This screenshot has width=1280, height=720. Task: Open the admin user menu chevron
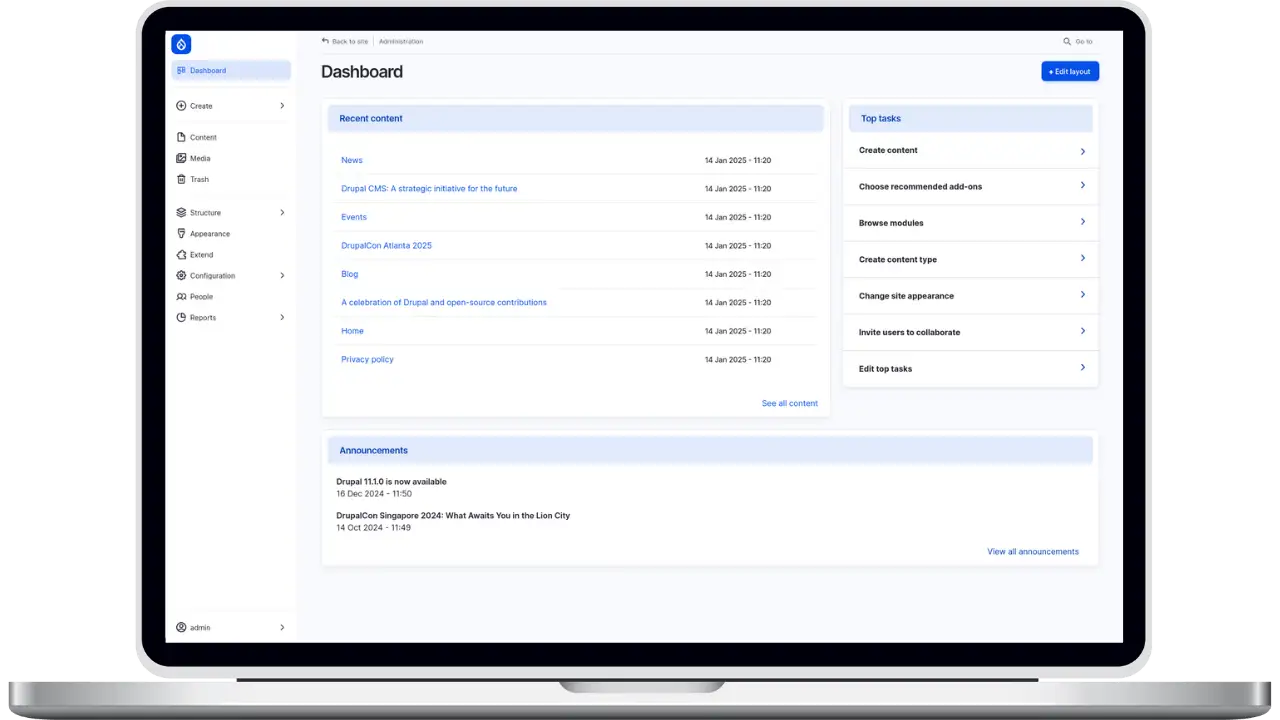[x=282, y=628]
